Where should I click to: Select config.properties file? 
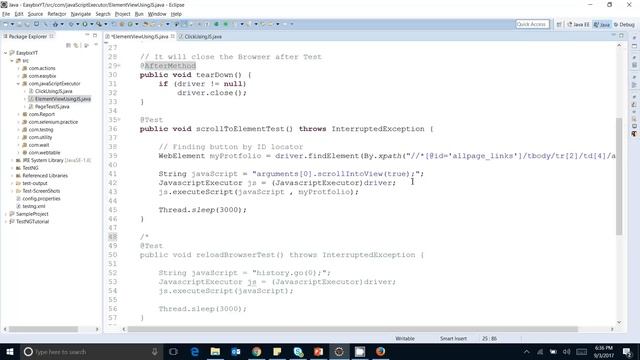[x=41, y=199]
